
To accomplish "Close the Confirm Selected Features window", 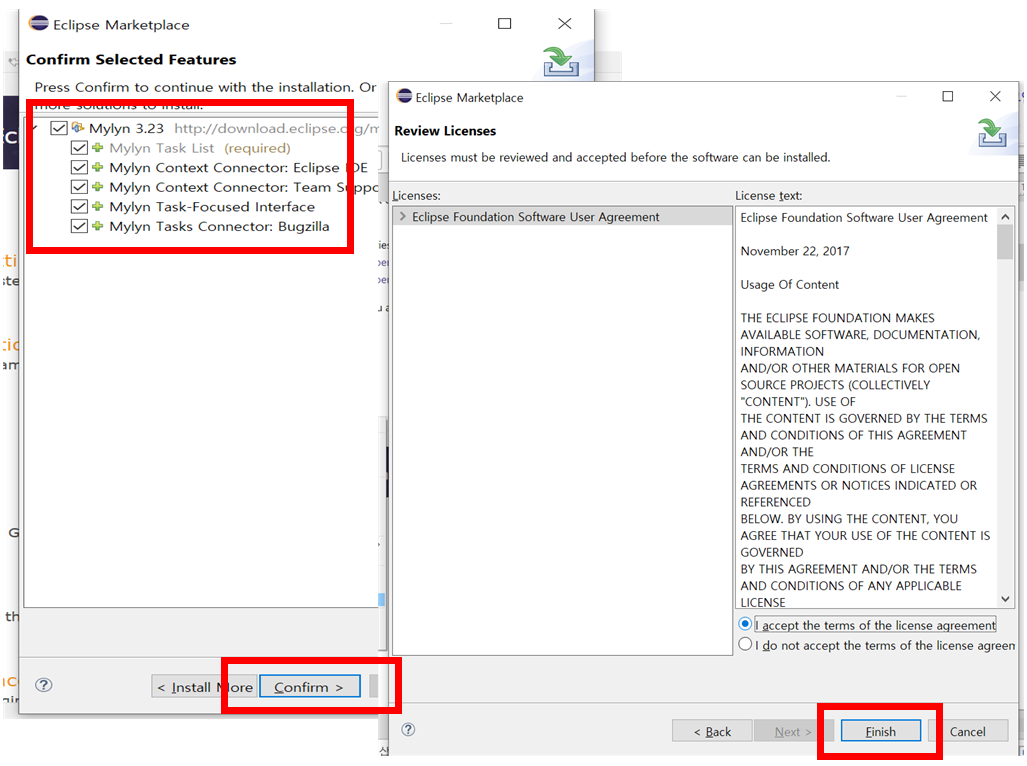I will click(565, 24).
